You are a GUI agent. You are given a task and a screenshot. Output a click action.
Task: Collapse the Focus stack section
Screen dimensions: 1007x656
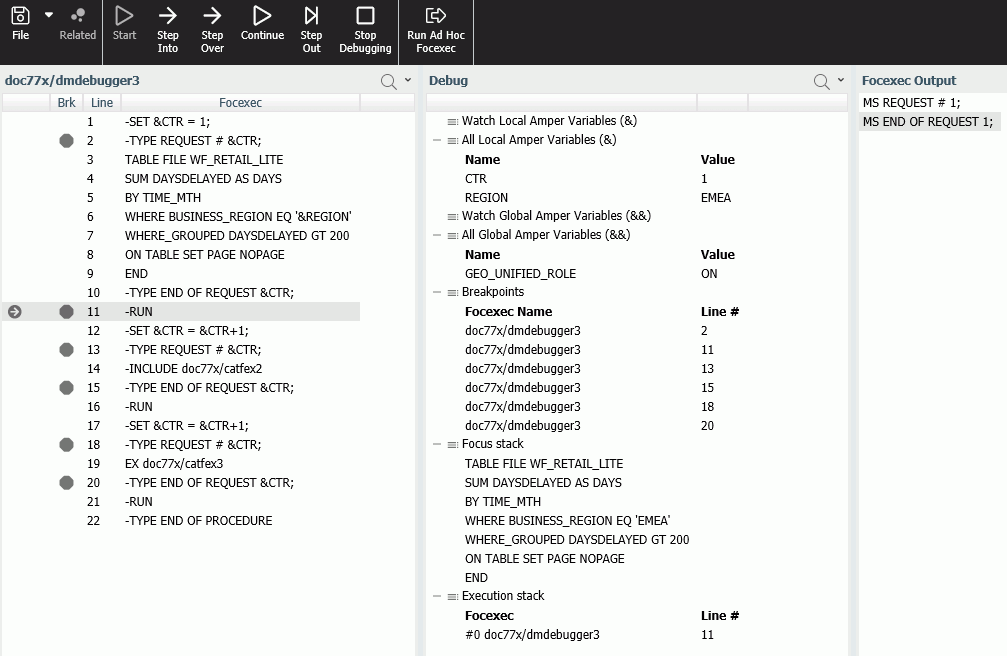pyautogui.click(x=437, y=444)
